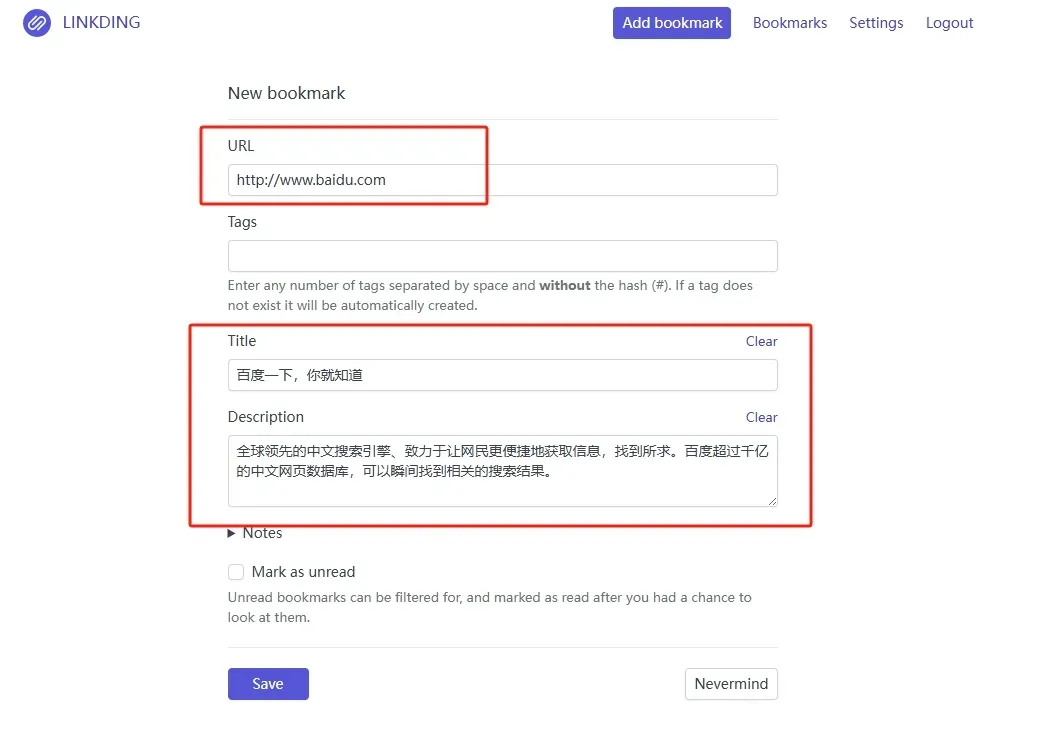Click the Tags field label
1041x740 pixels.
coord(242,222)
